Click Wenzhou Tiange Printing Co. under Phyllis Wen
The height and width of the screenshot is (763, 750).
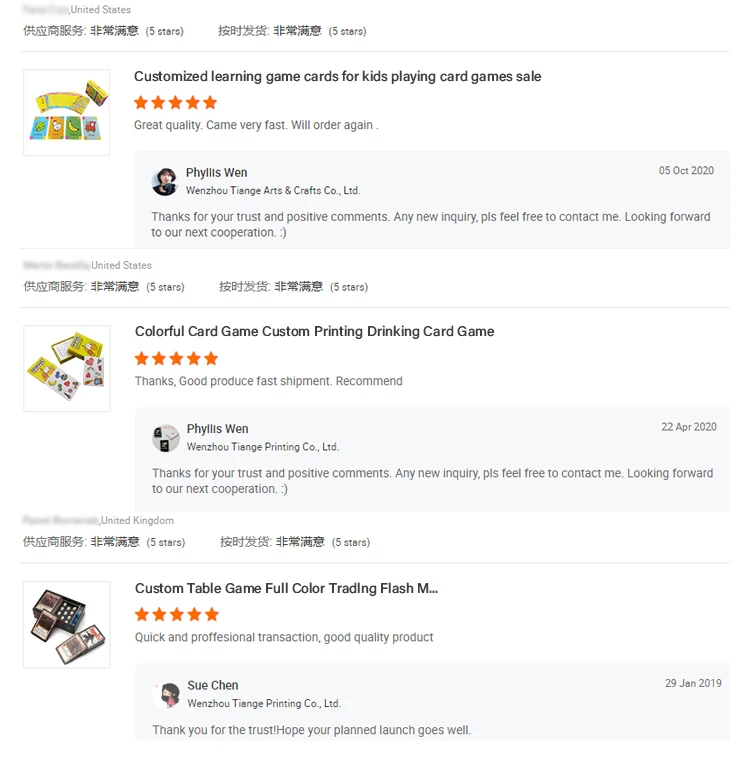[x=263, y=447]
